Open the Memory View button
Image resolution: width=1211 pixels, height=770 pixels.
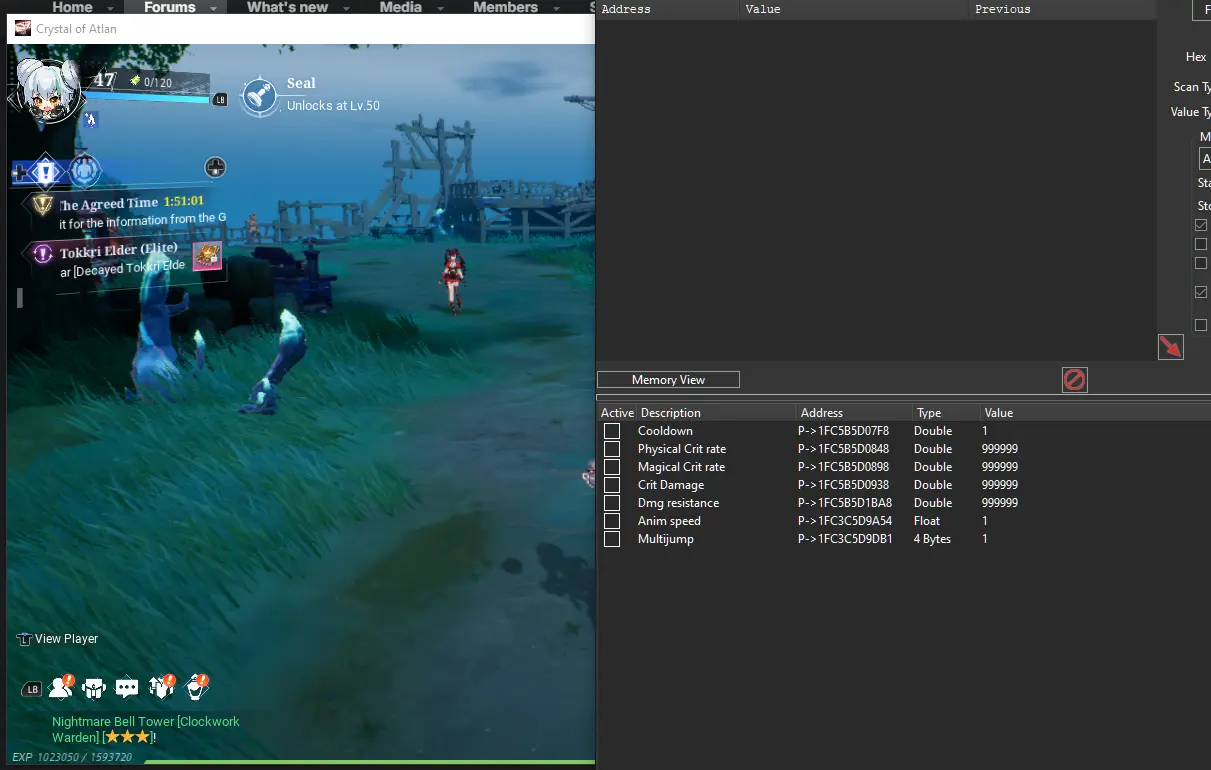coord(668,380)
